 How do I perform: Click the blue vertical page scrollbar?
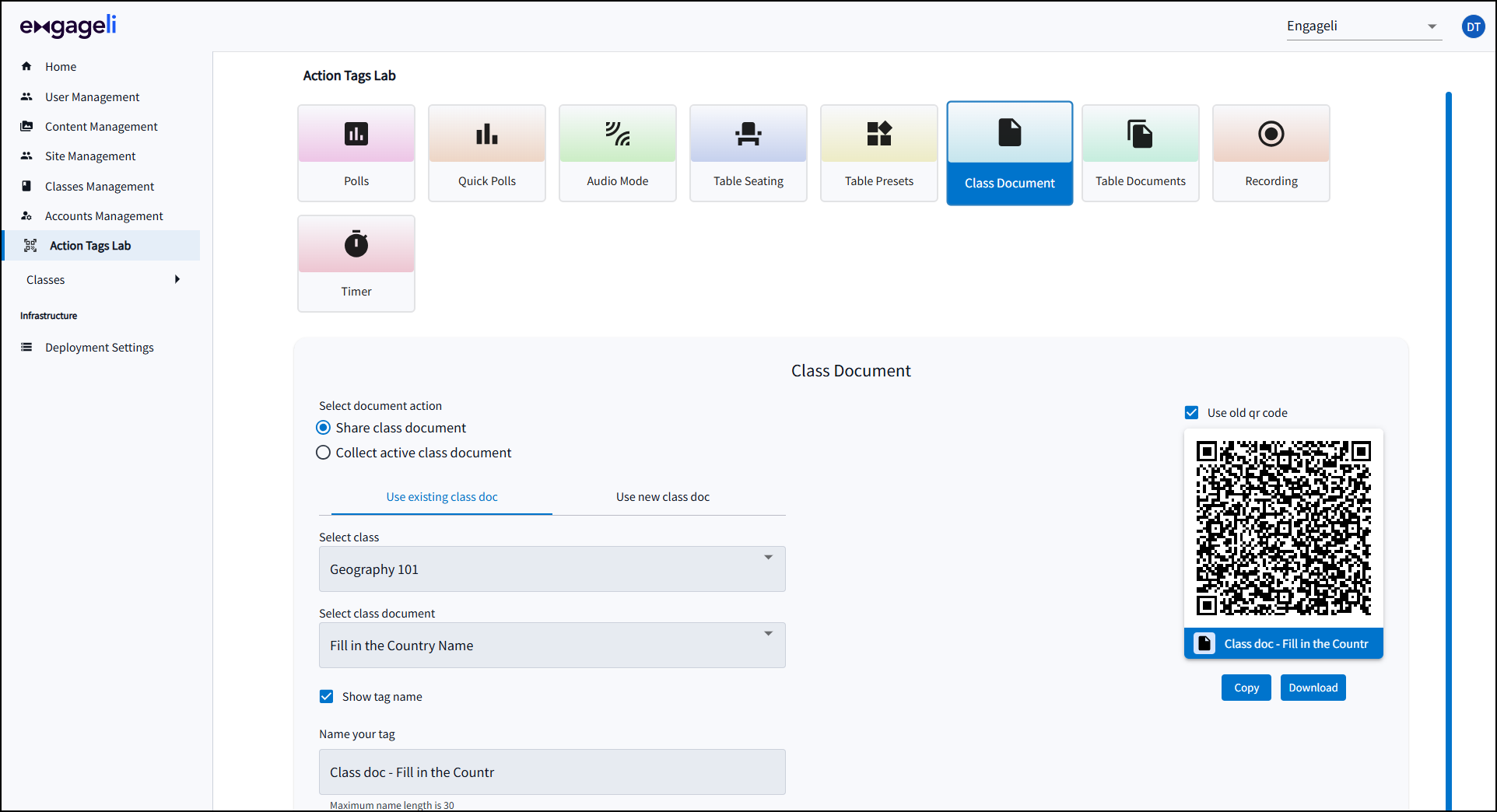[x=1449, y=451]
